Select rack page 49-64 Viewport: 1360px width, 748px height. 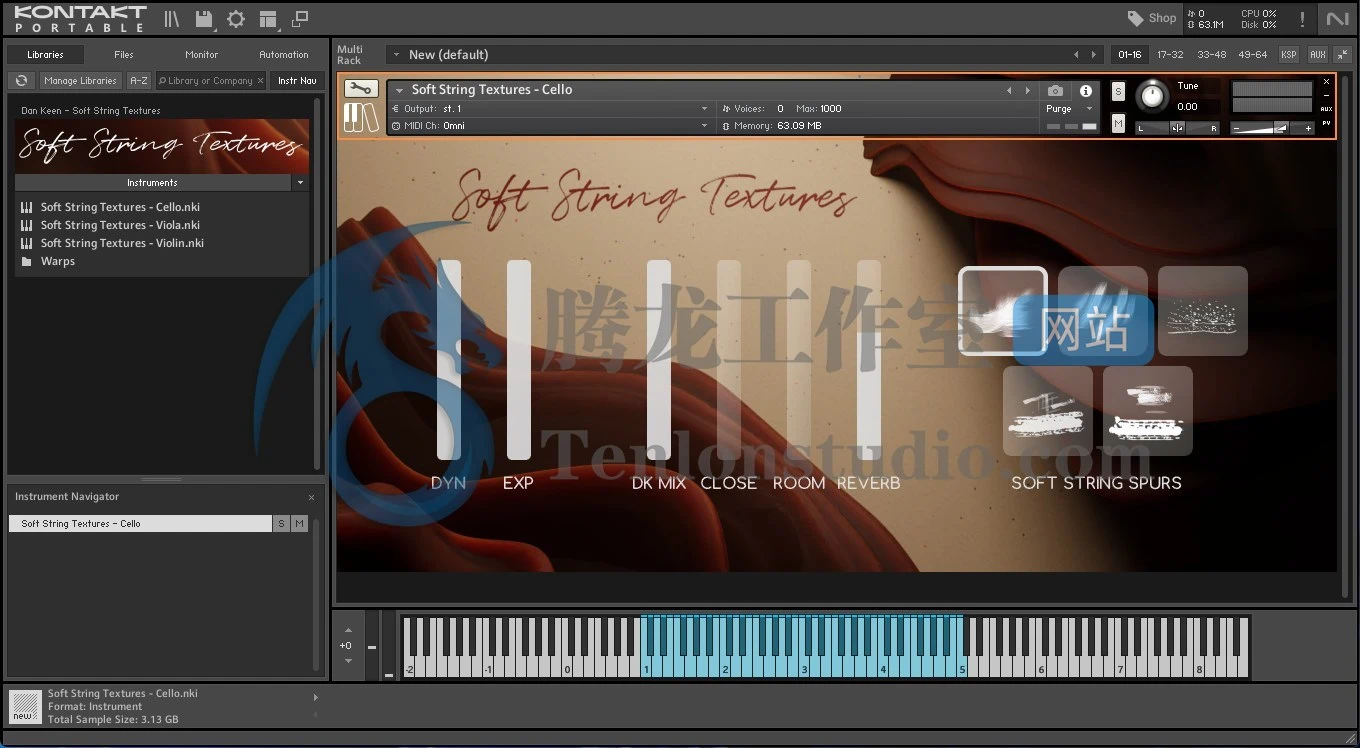tap(1252, 55)
